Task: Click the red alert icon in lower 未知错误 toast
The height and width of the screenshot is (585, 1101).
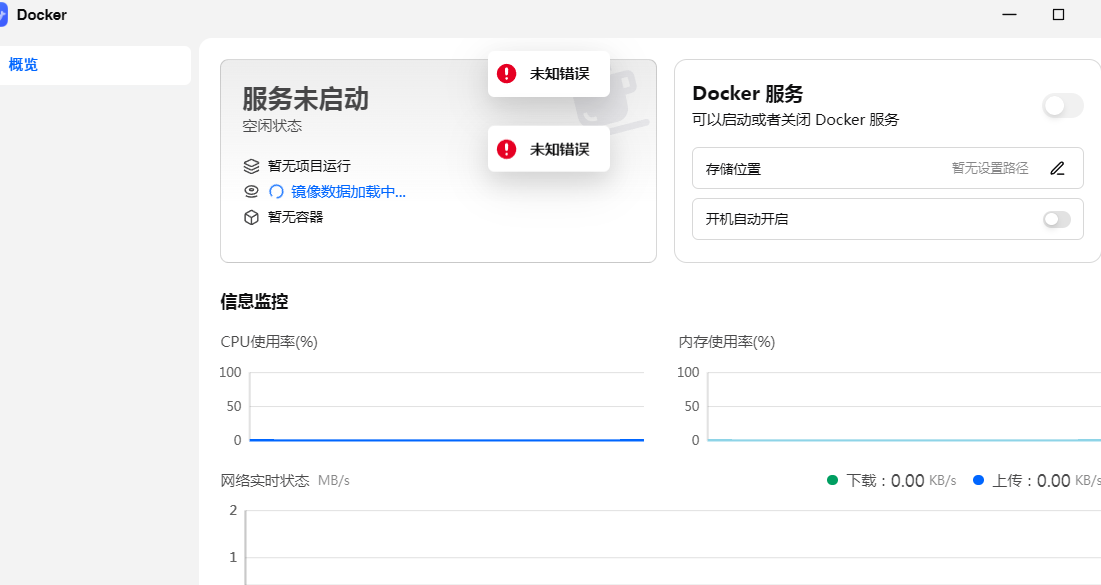Action: pos(506,149)
